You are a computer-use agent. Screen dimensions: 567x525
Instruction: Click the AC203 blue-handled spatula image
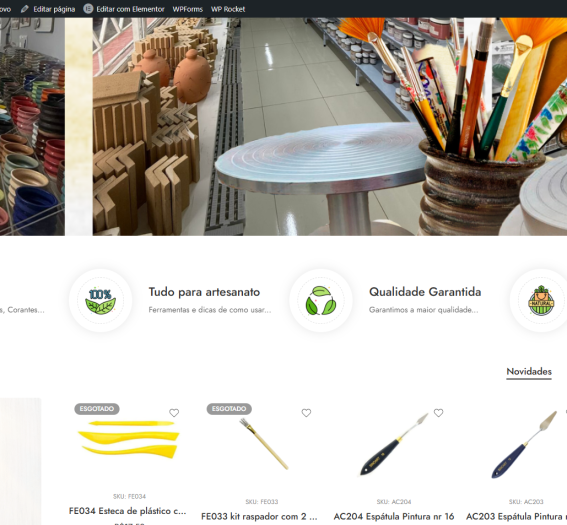(524, 444)
